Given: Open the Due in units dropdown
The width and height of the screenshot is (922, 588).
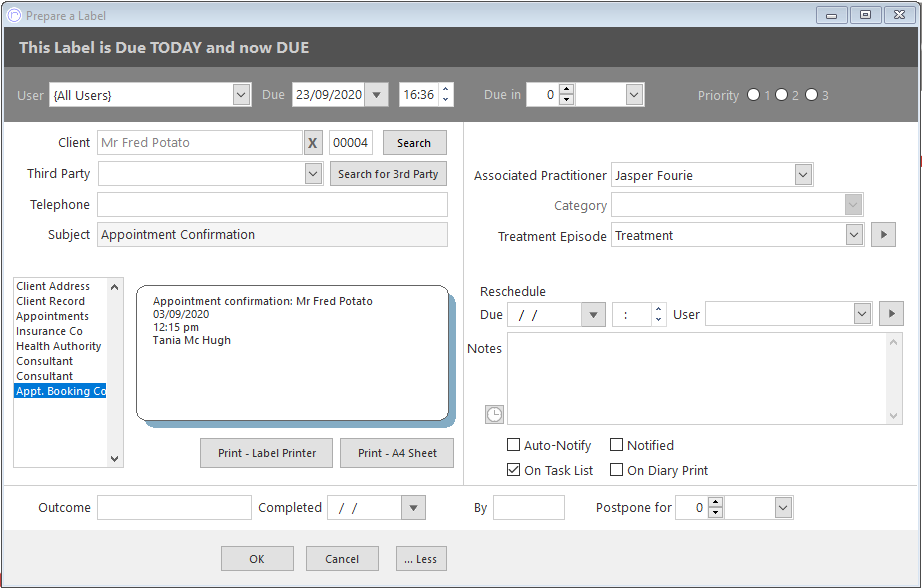Looking at the screenshot, I should tap(634, 95).
